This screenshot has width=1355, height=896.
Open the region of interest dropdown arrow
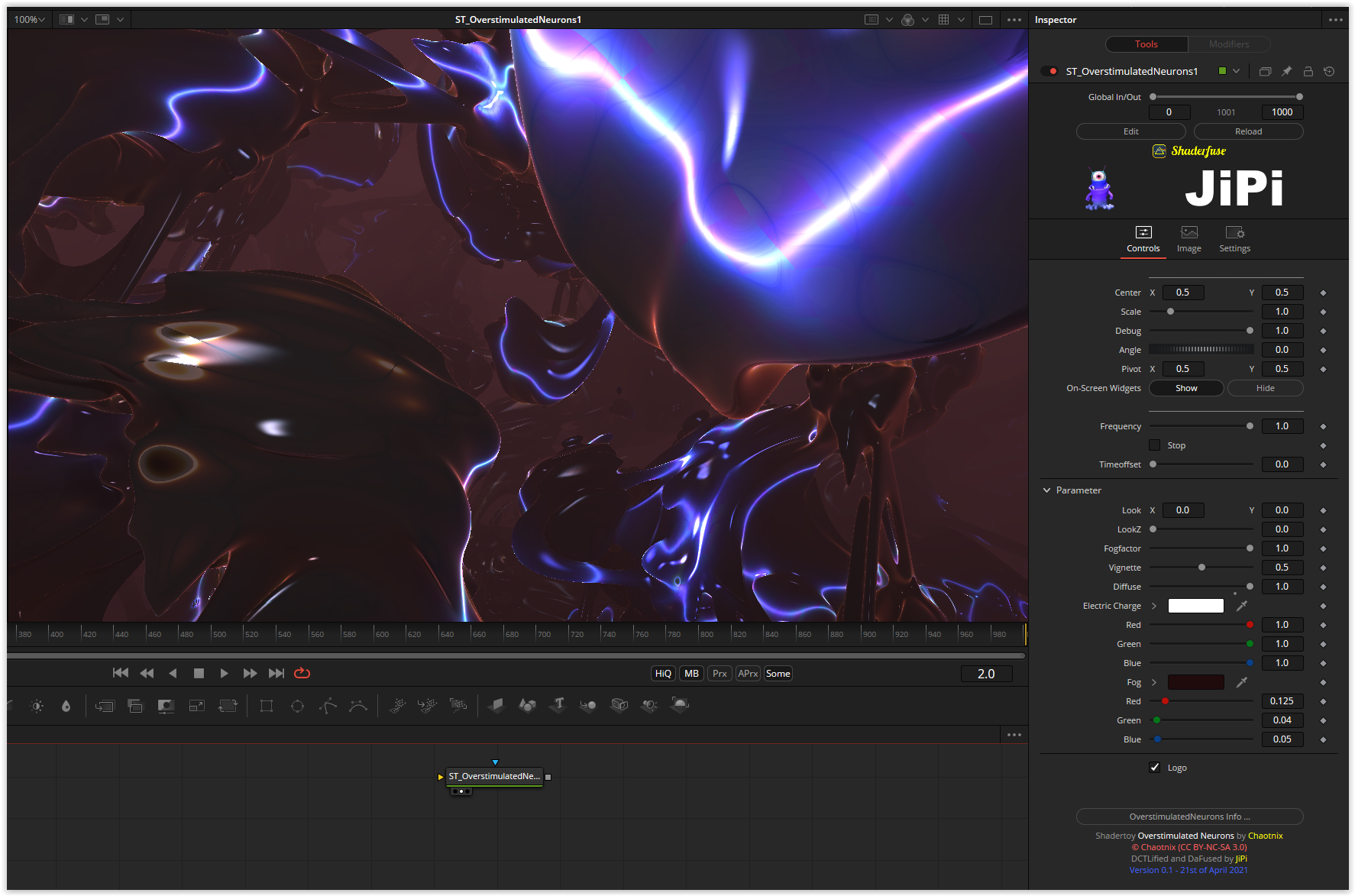click(889, 20)
